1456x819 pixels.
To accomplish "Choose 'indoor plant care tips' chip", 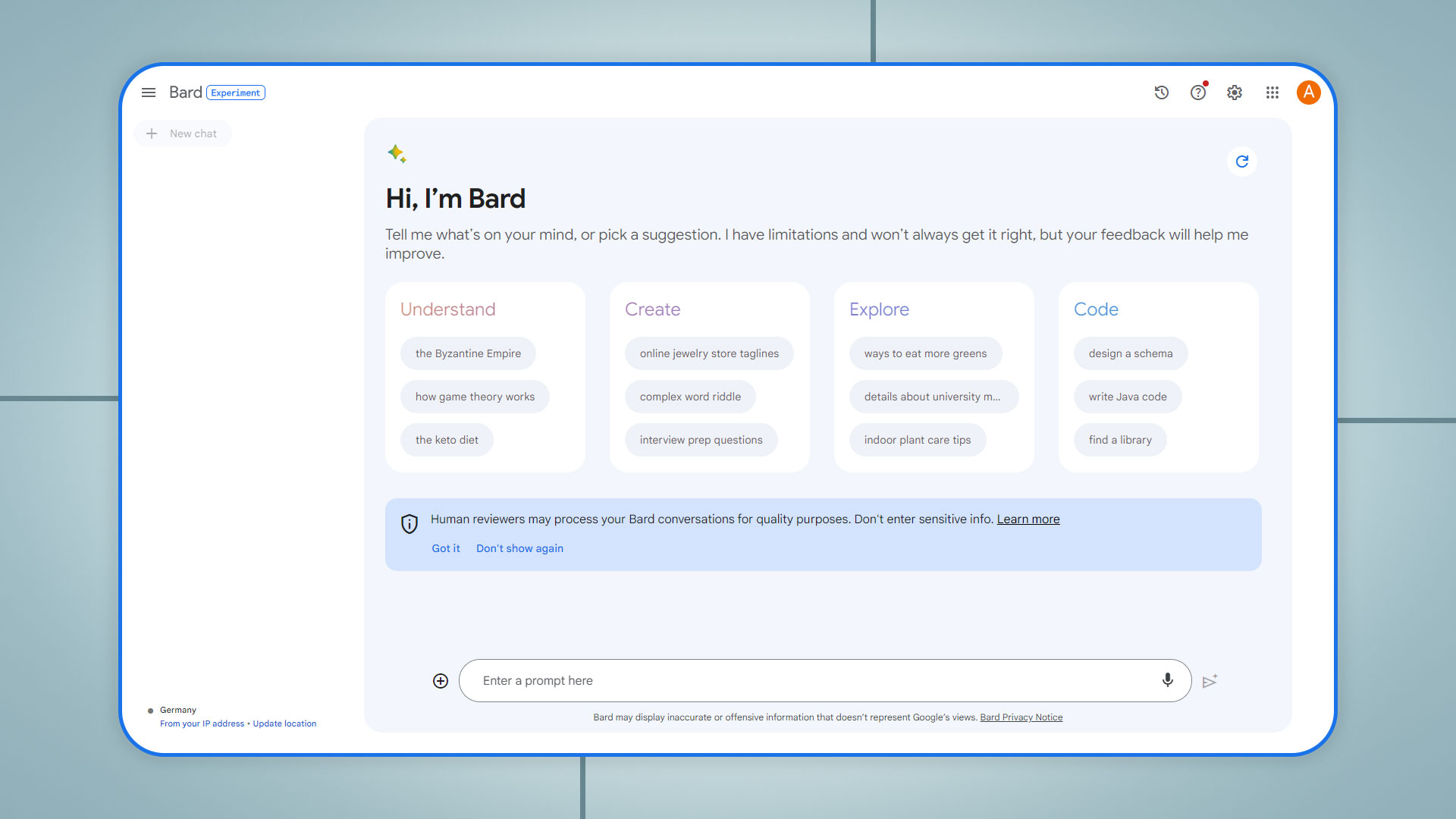I will click(x=918, y=440).
